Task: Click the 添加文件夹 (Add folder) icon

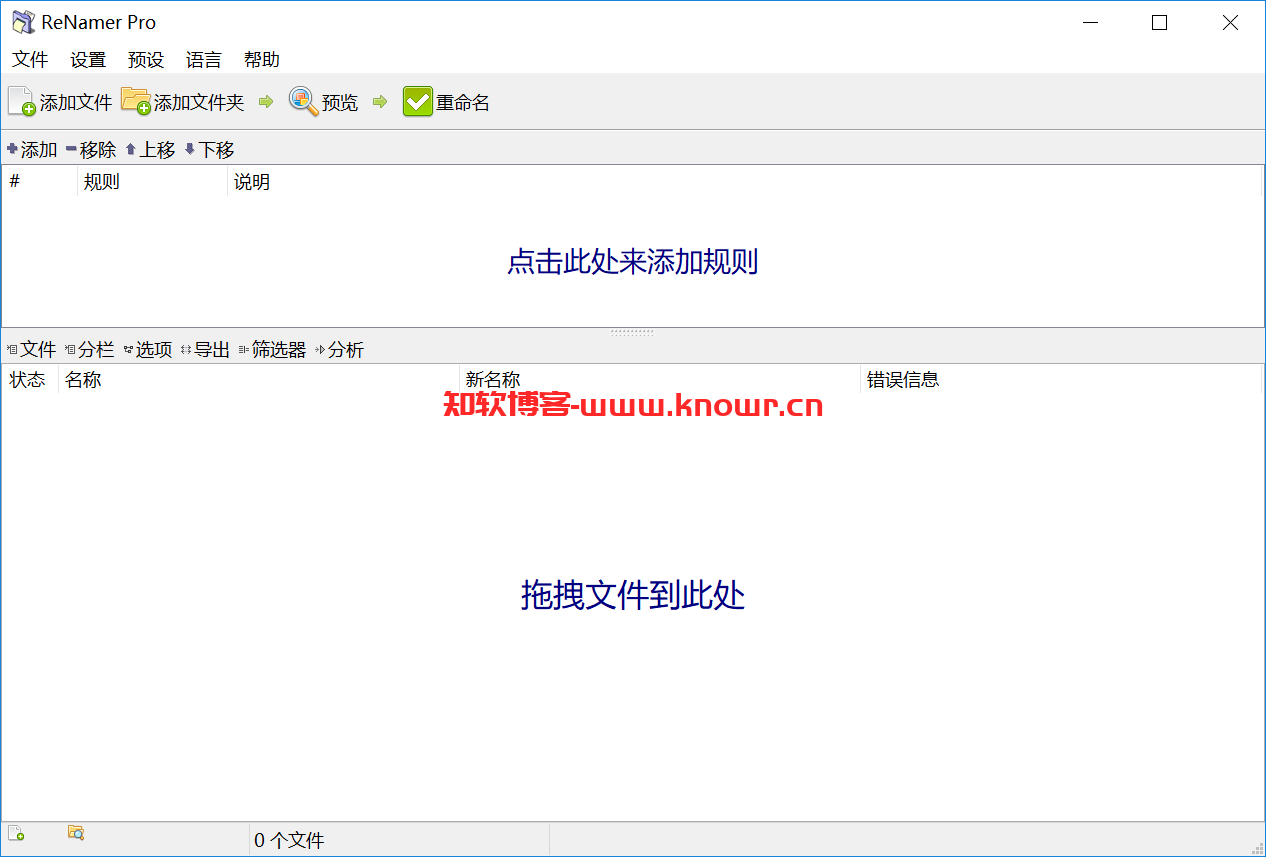Action: point(136,101)
